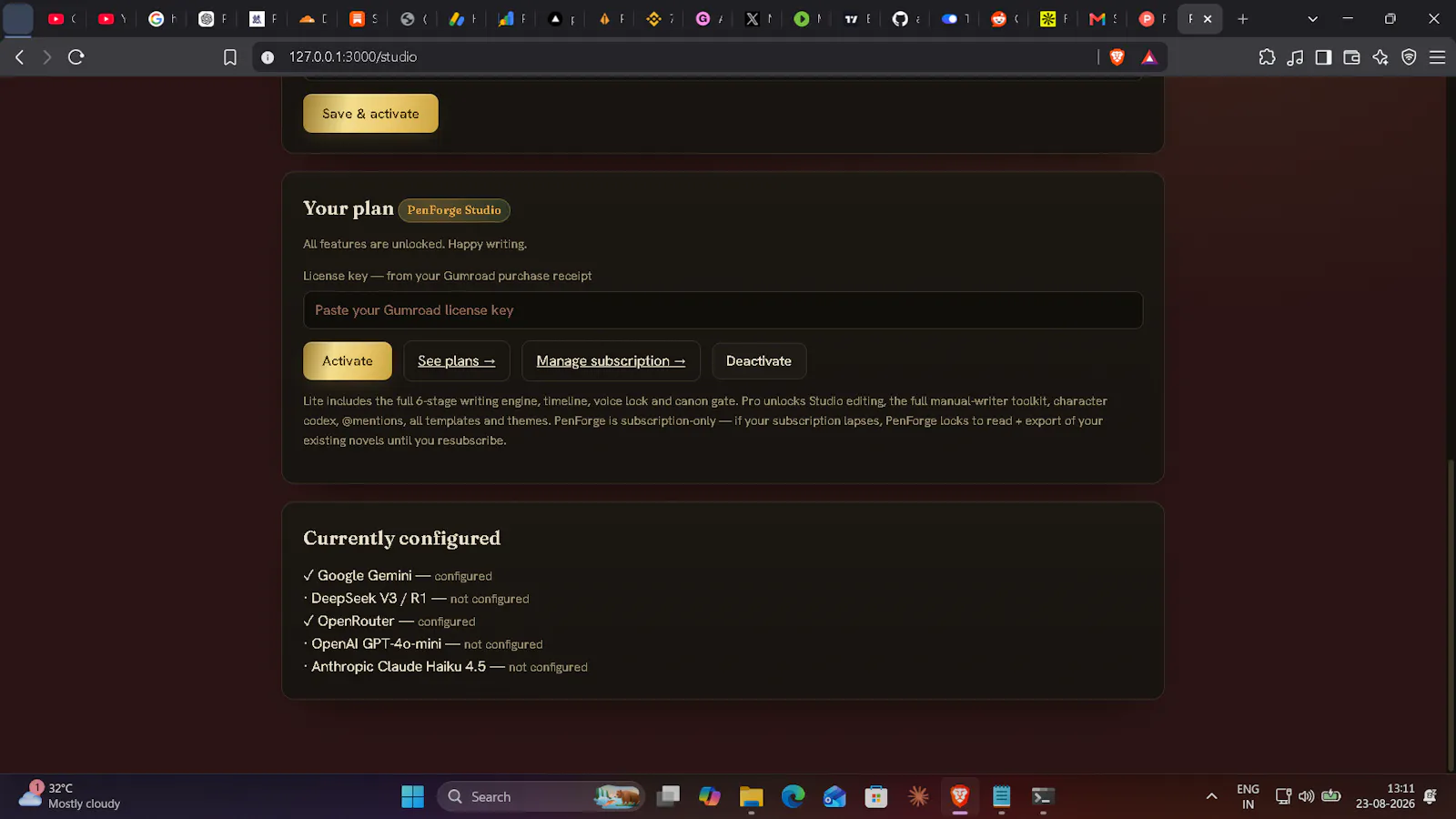The width and height of the screenshot is (1456, 819).
Task: Select the Google Gemini configured row
Action: [x=398, y=575]
